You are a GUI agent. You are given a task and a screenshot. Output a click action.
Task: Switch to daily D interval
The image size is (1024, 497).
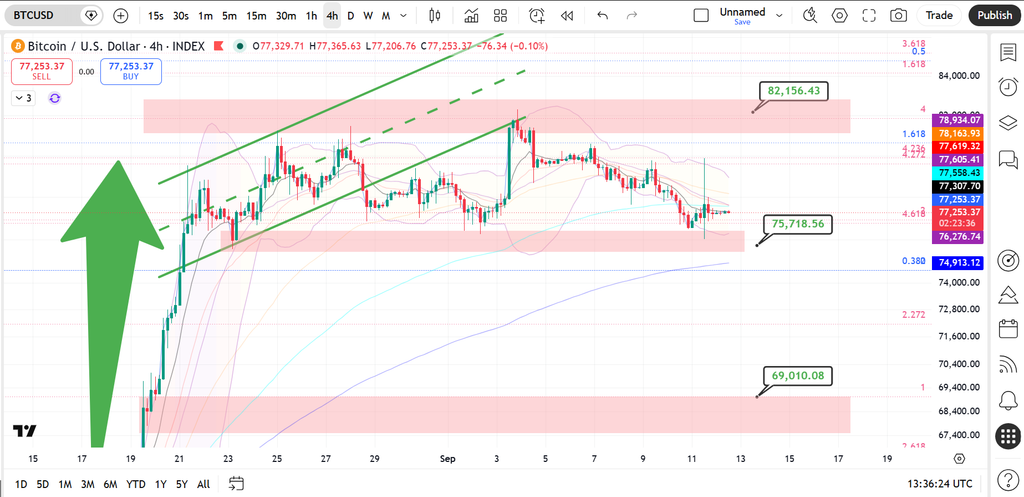(351, 15)
